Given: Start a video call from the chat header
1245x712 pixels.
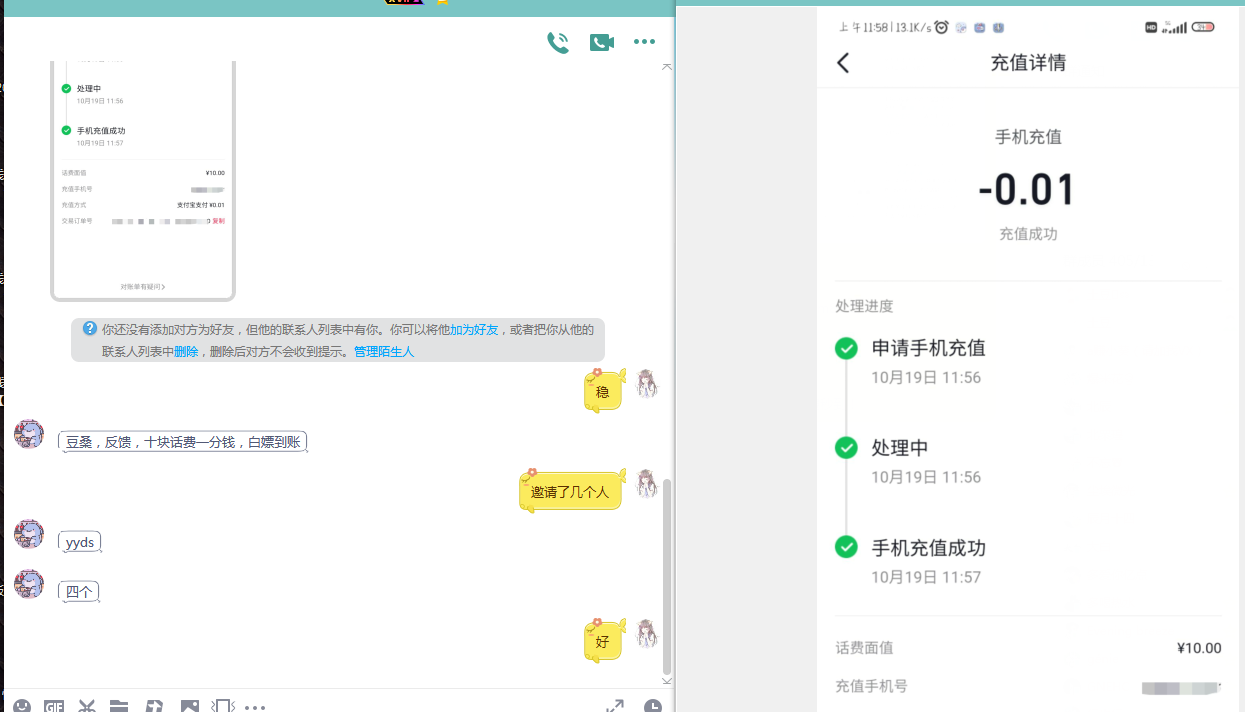Looking at the screenshot, I should (601, 43).
